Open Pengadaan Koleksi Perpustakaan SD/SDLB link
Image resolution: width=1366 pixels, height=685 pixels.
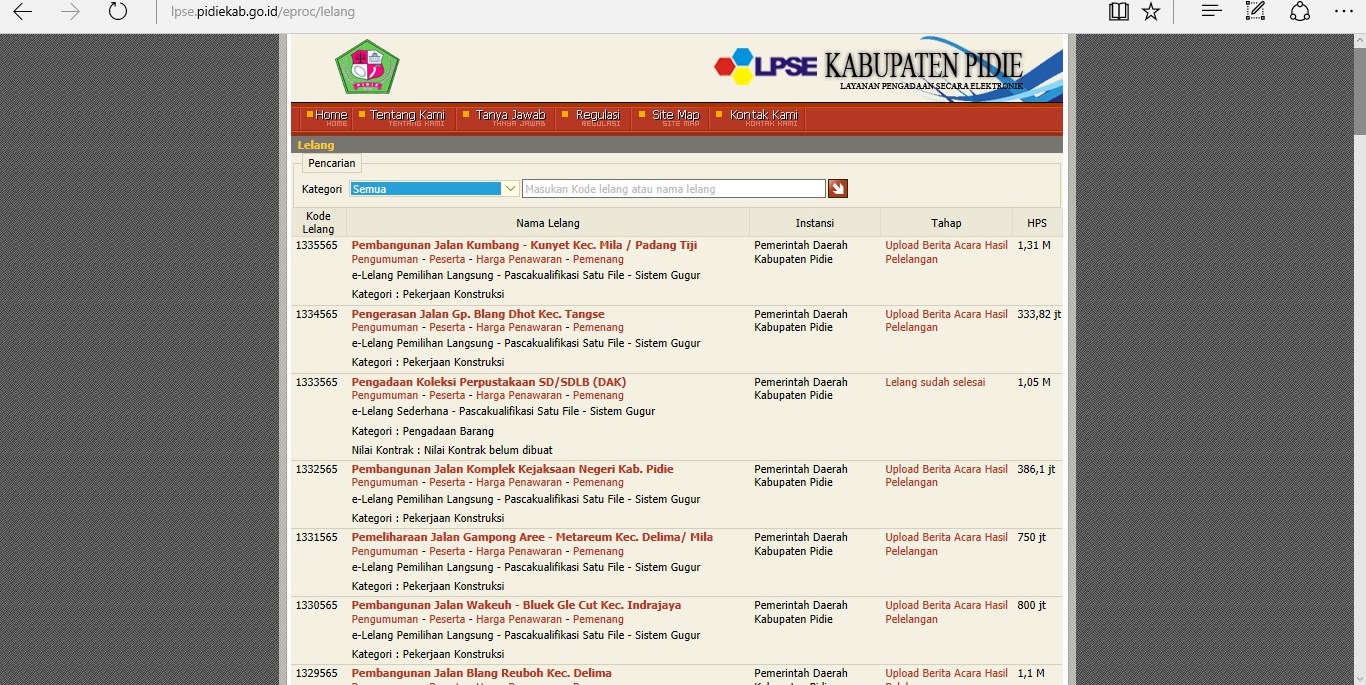click(x=488, y=382)
